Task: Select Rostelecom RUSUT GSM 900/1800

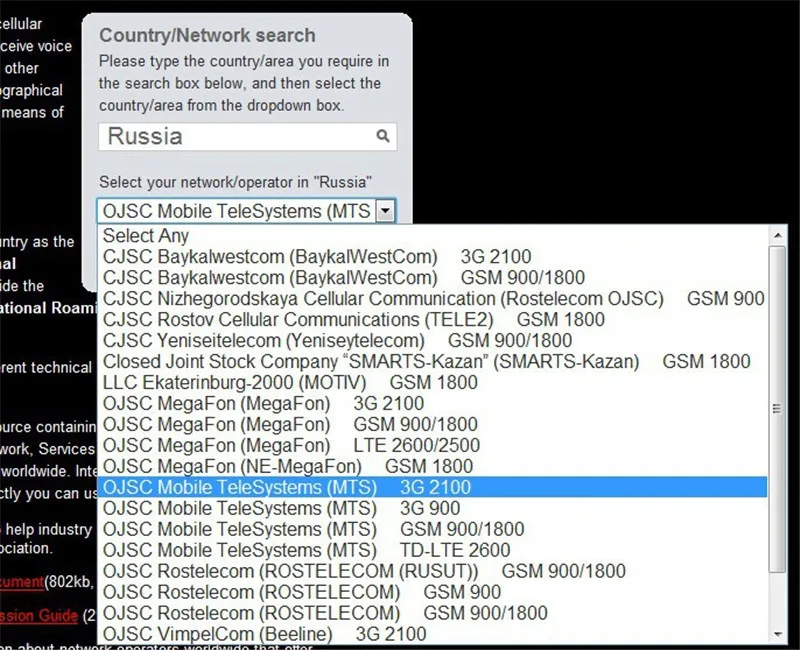Action: coord(432,570)
